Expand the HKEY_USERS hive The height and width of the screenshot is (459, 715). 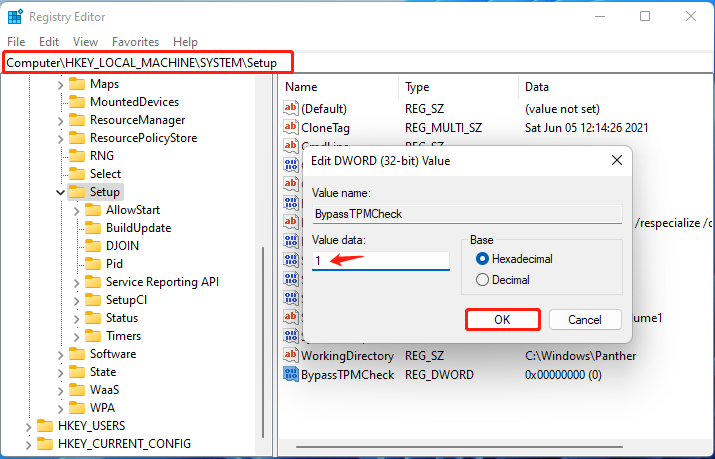click(x=27, y=426)
